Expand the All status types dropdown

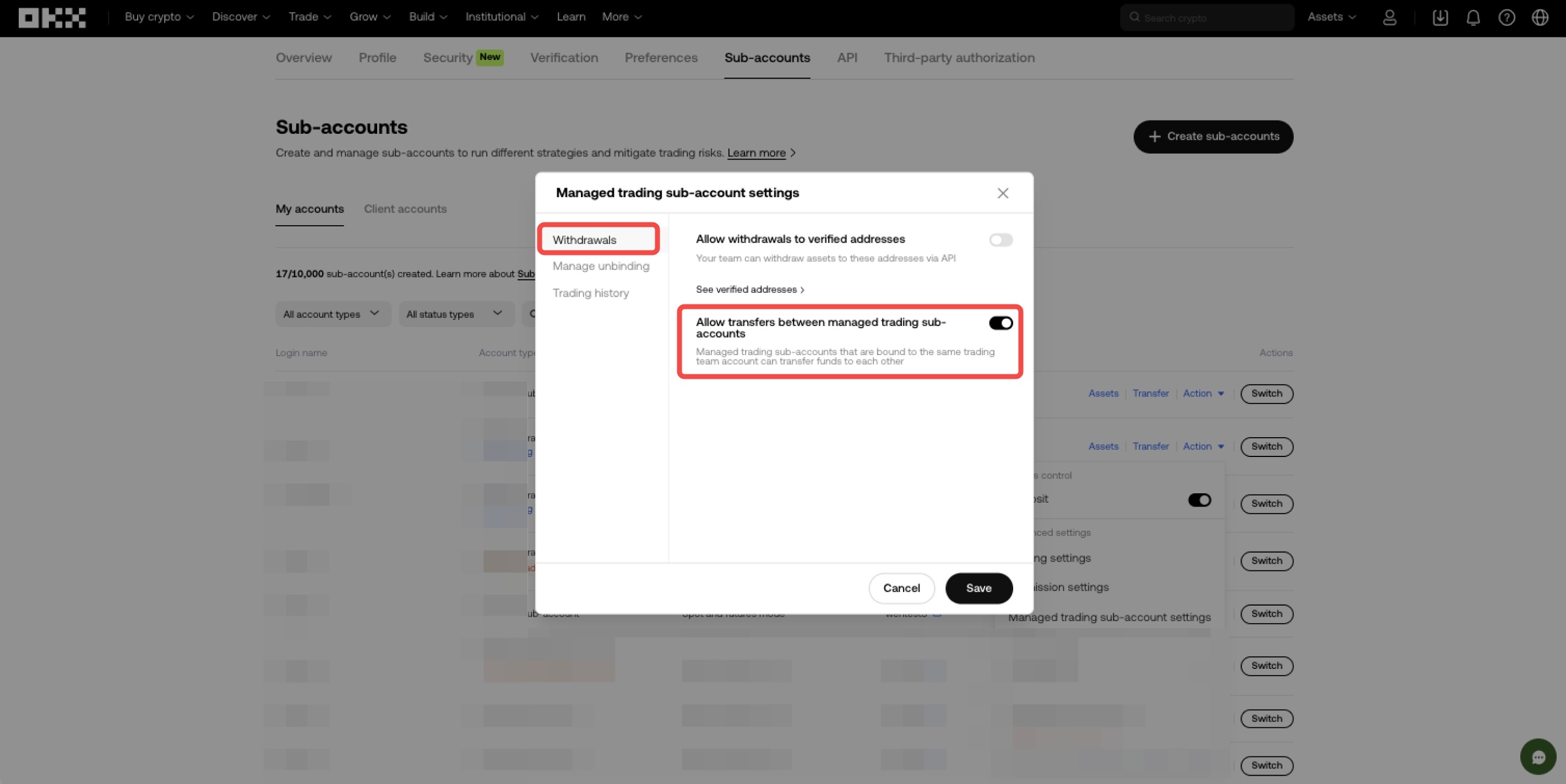coord(455,314)
